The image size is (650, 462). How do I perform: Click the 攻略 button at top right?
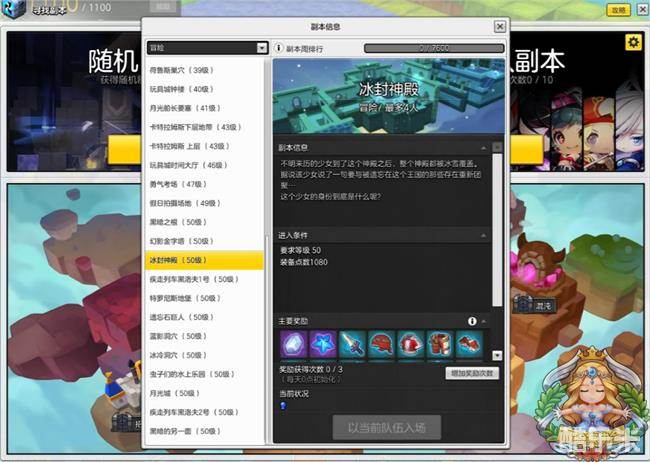(620, 10)
